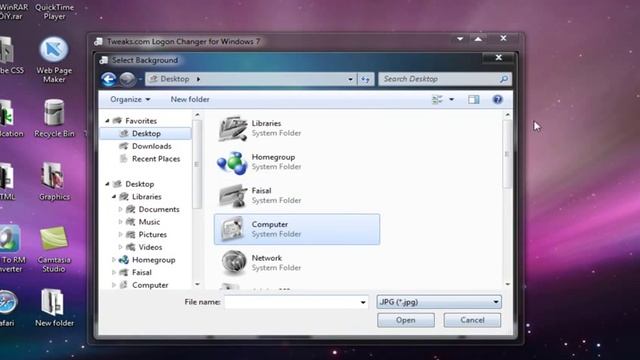
Task: Collapse the Desktop tree group
Action: coord(107,184)
